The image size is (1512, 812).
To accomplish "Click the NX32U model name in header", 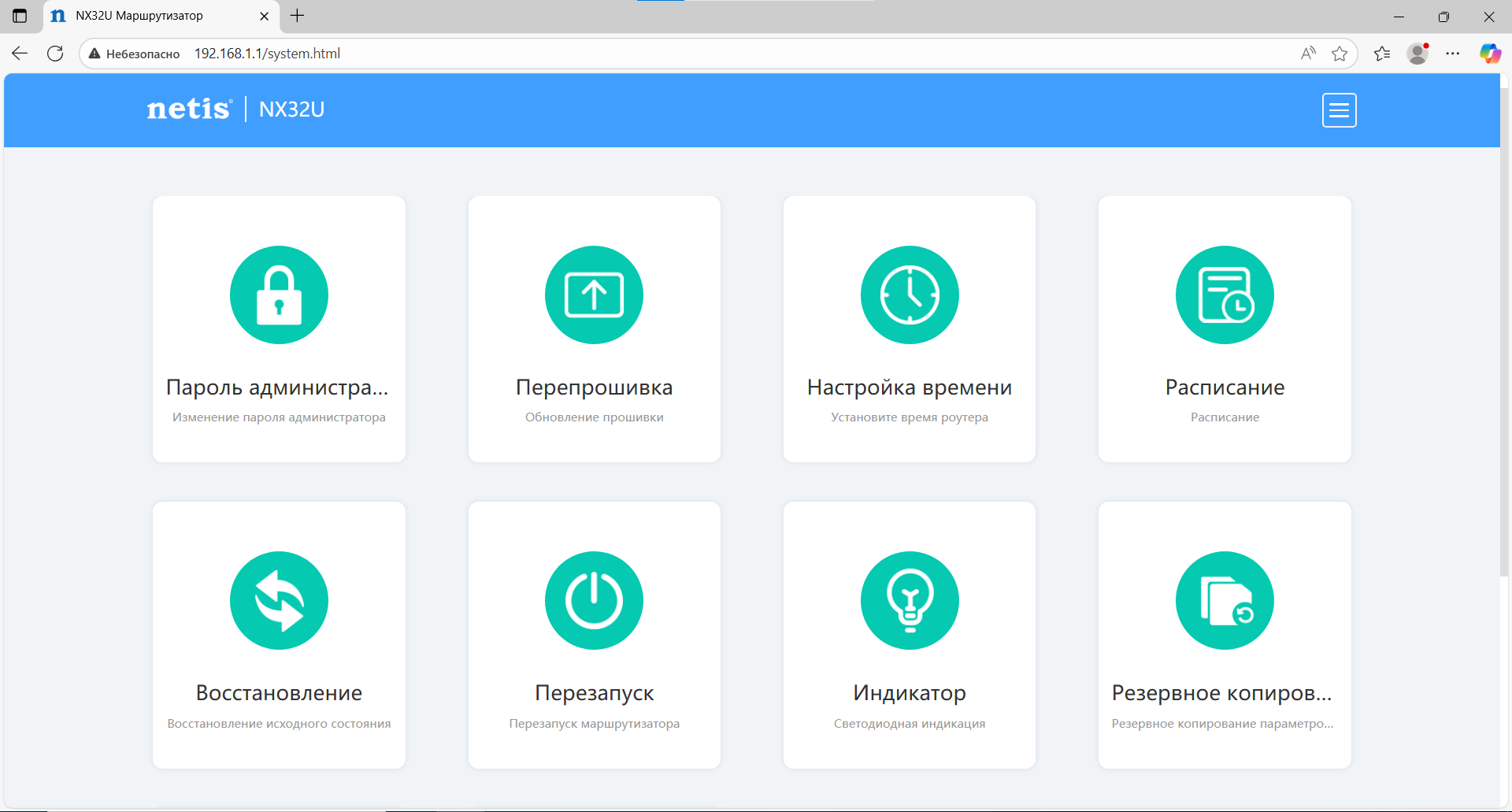I will tap(291, 109).
